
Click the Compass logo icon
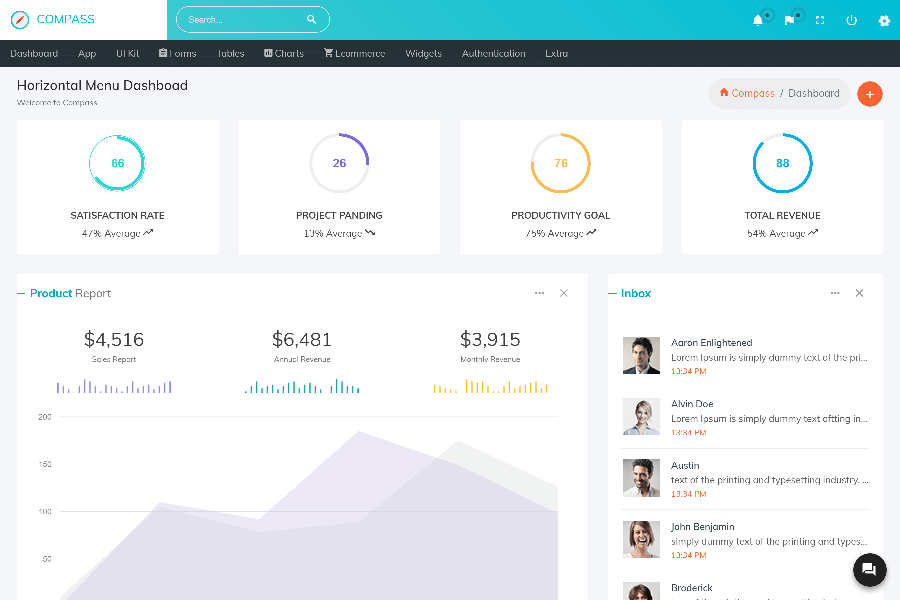click(20, 19)
